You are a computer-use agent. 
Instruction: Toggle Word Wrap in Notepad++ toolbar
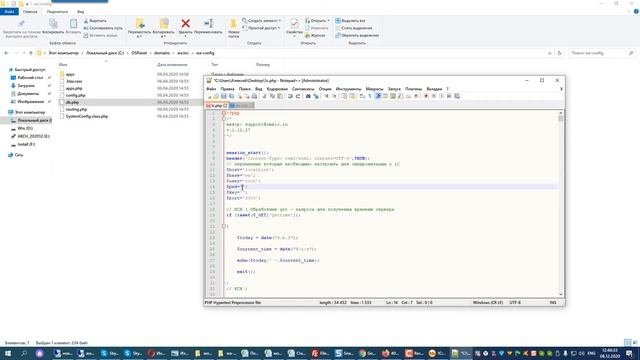pyautogui.click(x=362, y=96)
